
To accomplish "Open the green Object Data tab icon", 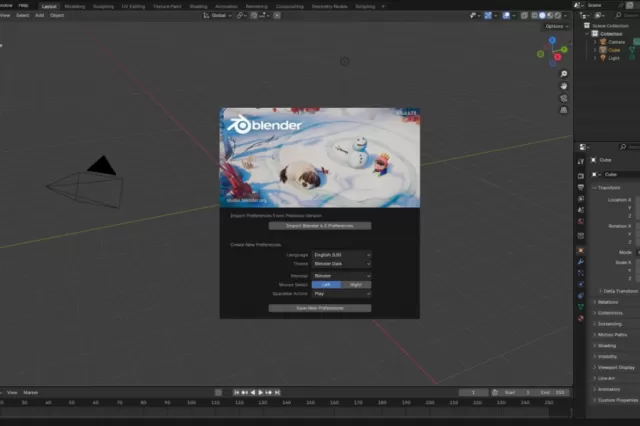I will point(581,307).
